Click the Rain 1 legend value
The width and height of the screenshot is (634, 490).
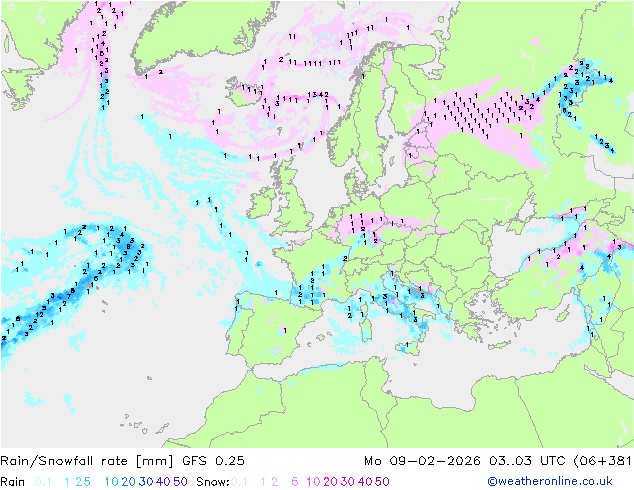[67, 482]
